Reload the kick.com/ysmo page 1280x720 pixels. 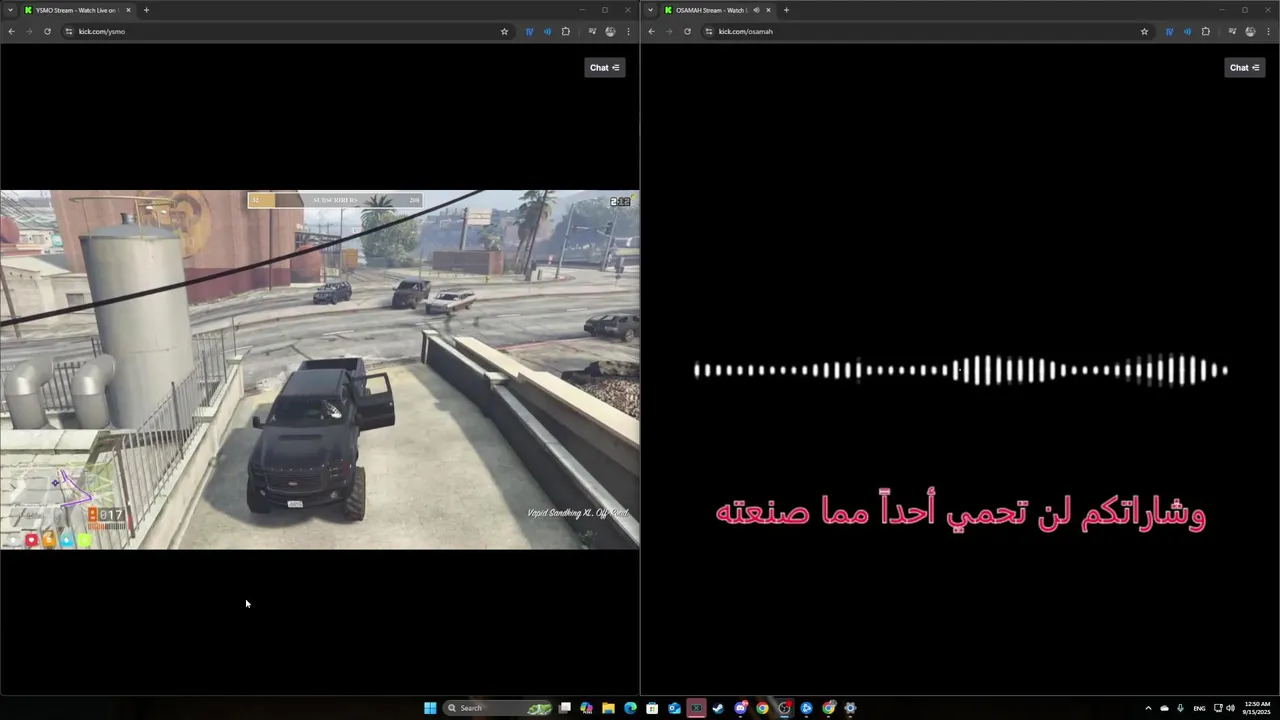tap(47, 31)
